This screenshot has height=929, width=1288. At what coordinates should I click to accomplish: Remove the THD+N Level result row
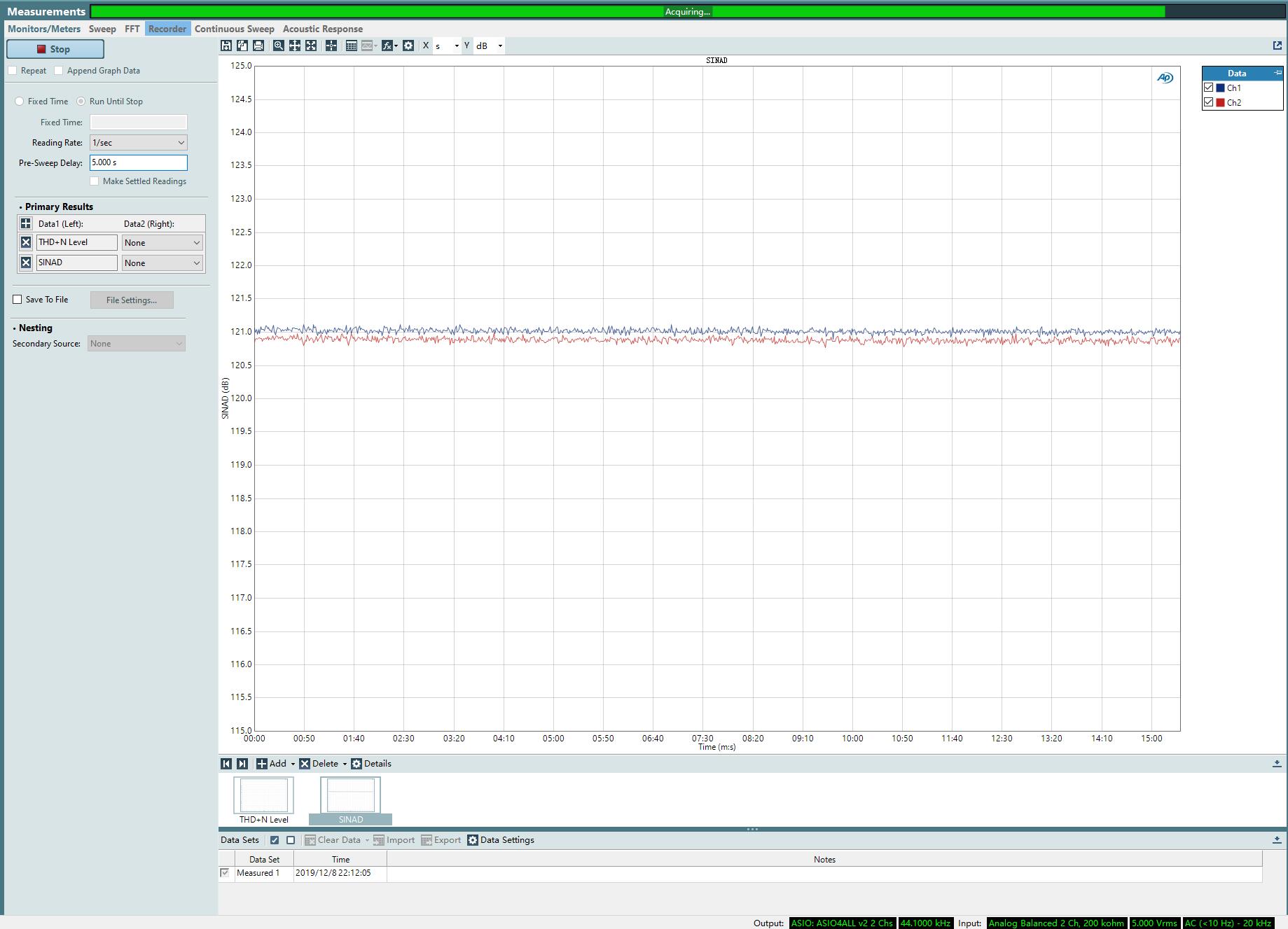[26, 242]
